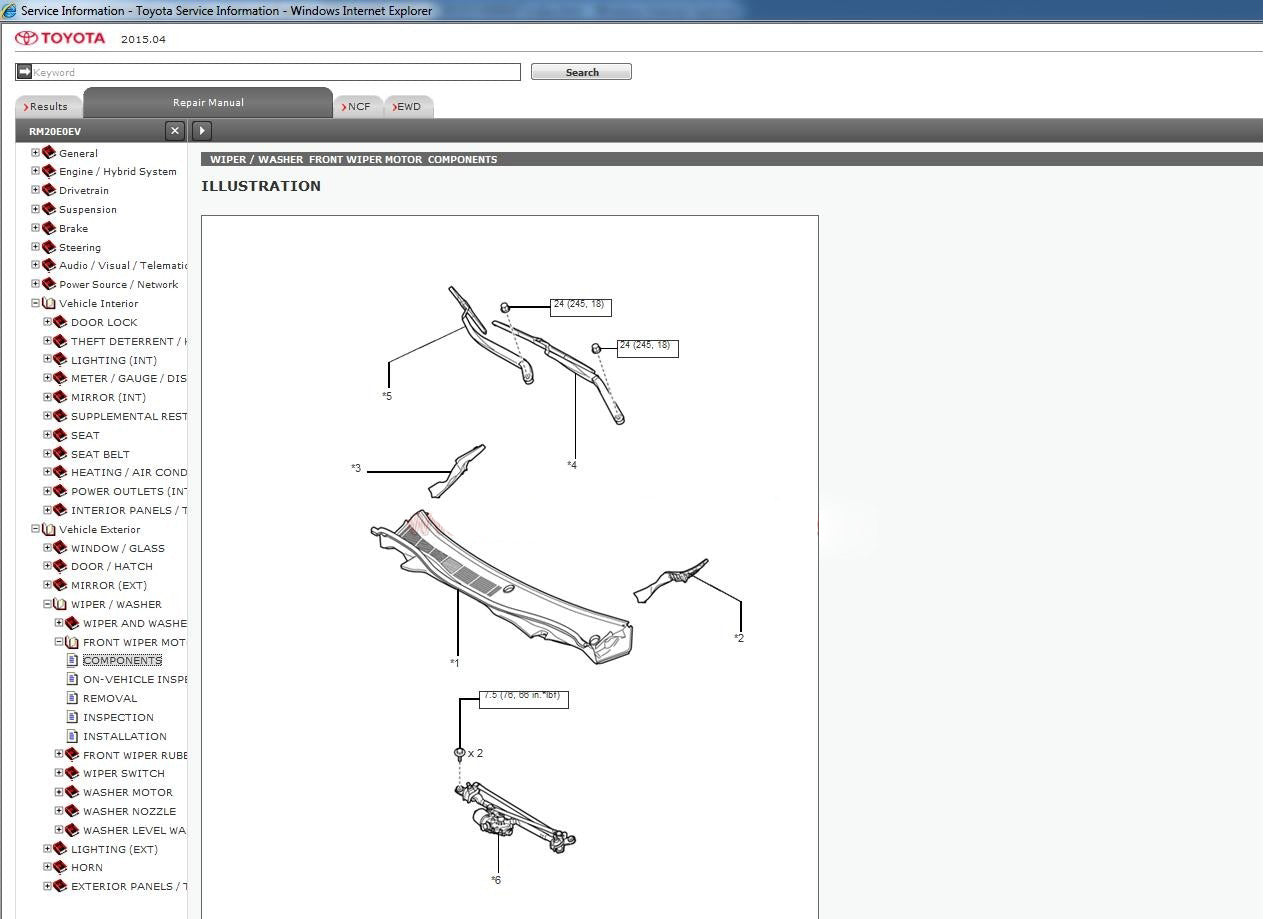The height and width of the screenshot is (919, 1288).
Task: Click the Toyota logo in the header
Action: point(60,39)
